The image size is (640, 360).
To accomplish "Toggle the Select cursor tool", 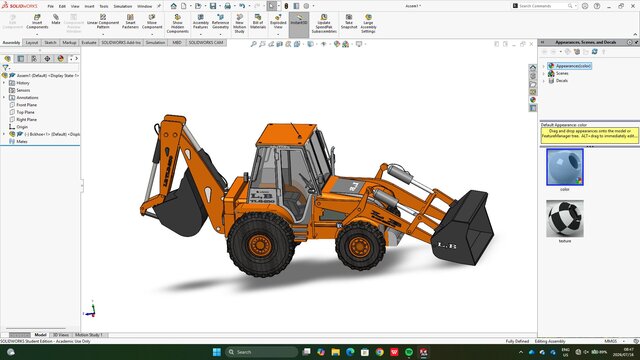I will 271,6.
